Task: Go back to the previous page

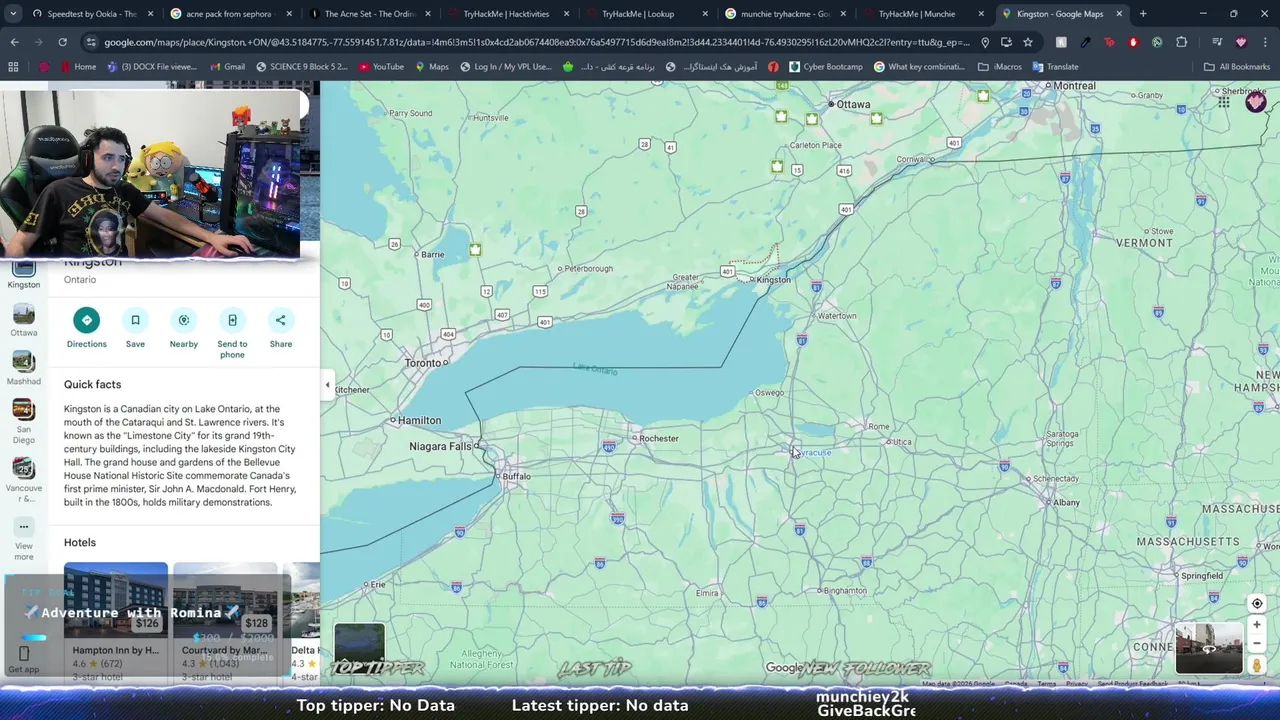Action: (x=14, y=42)
